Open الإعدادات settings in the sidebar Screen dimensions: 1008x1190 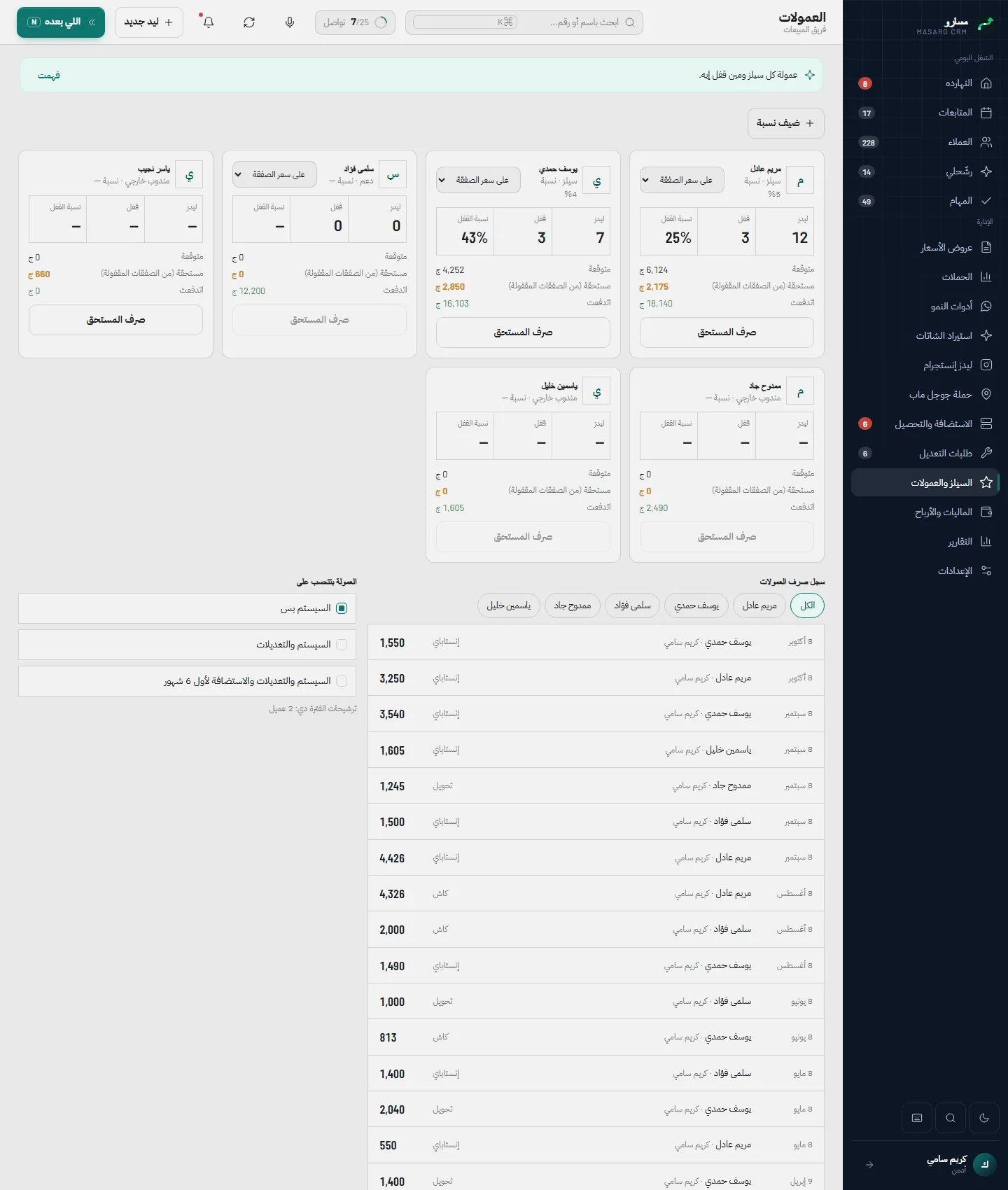point(925,570)
